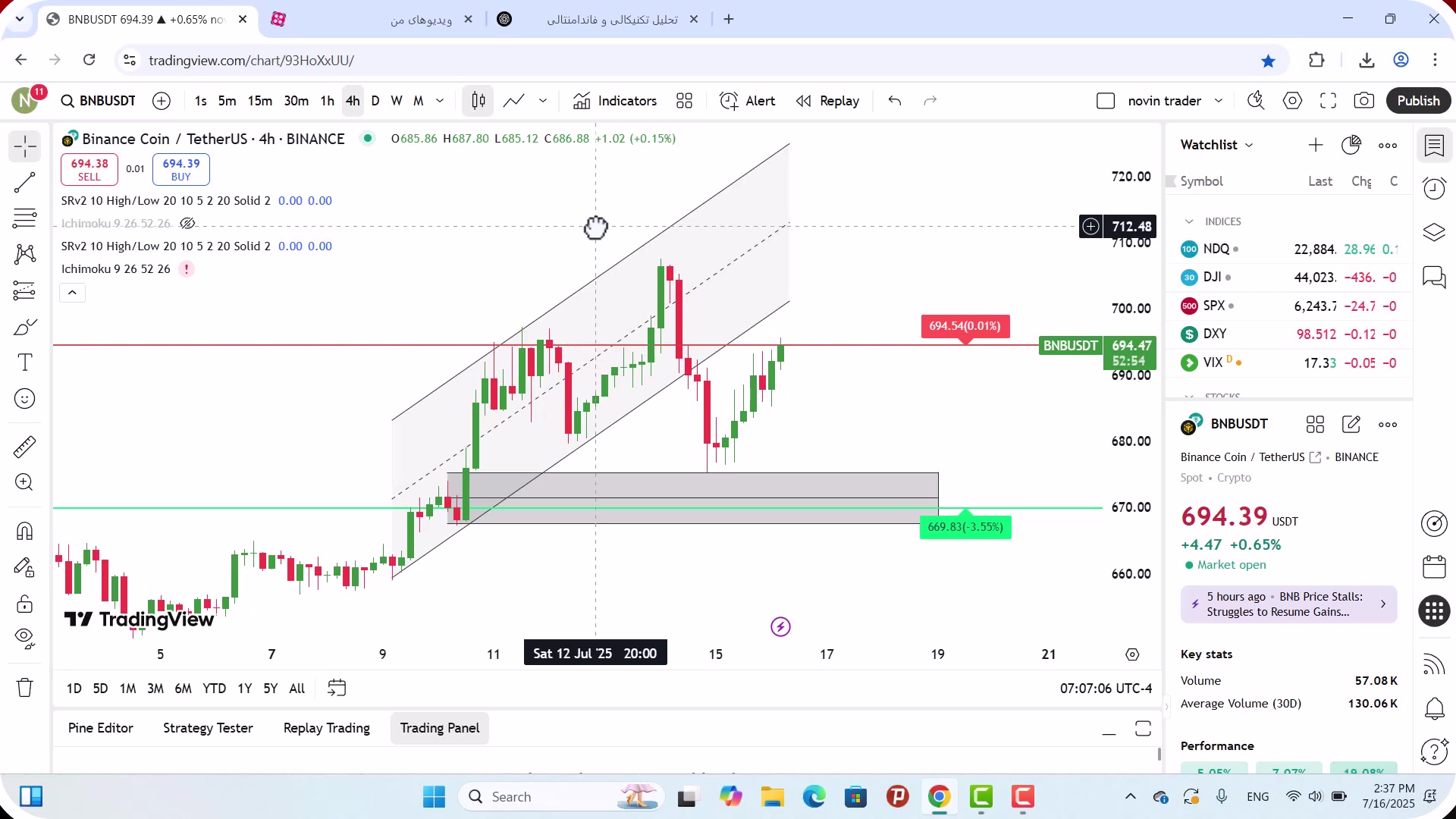Open the symbol notes edit icon

(1351, 425)
